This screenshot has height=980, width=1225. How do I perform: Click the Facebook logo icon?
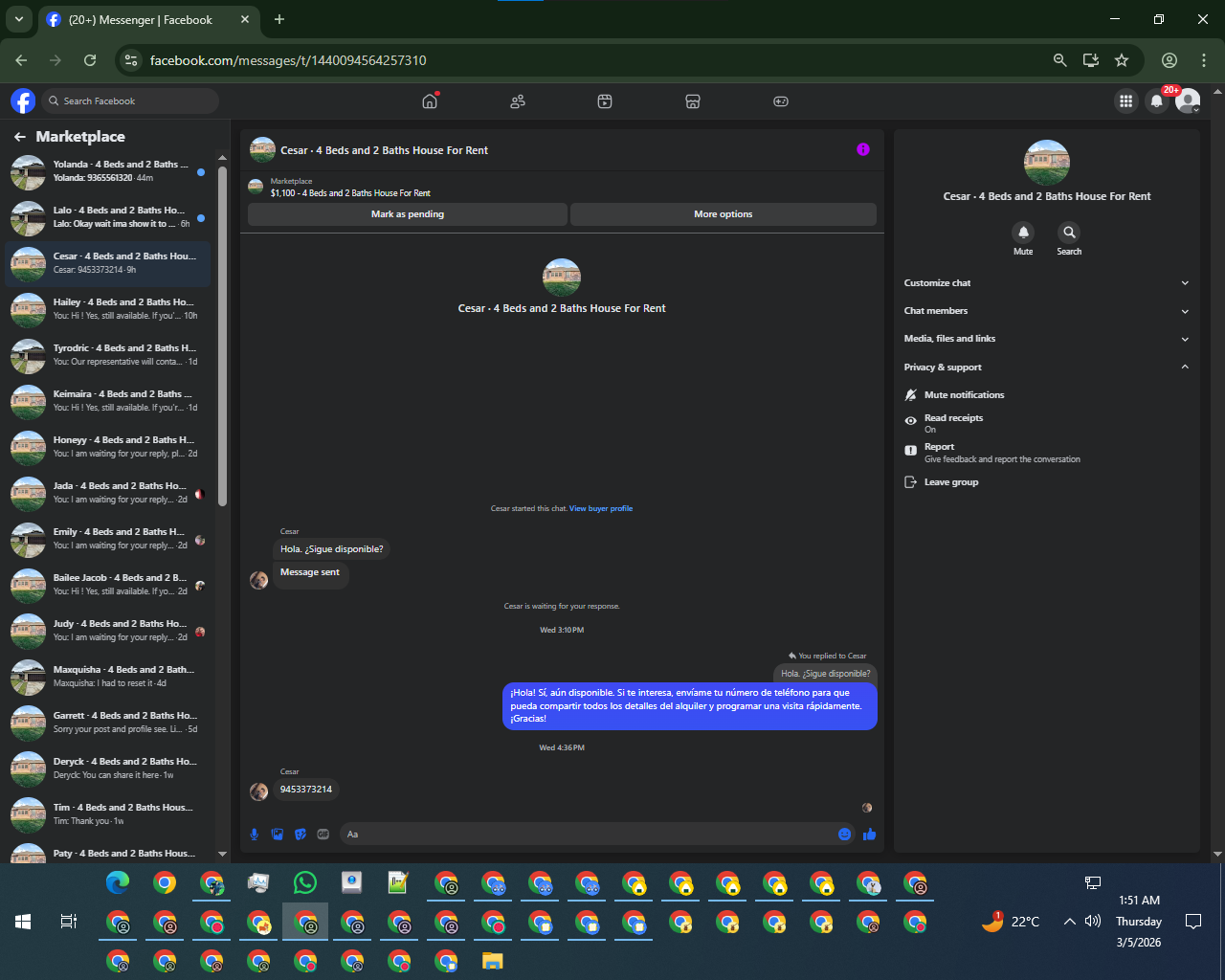[23, 100]
